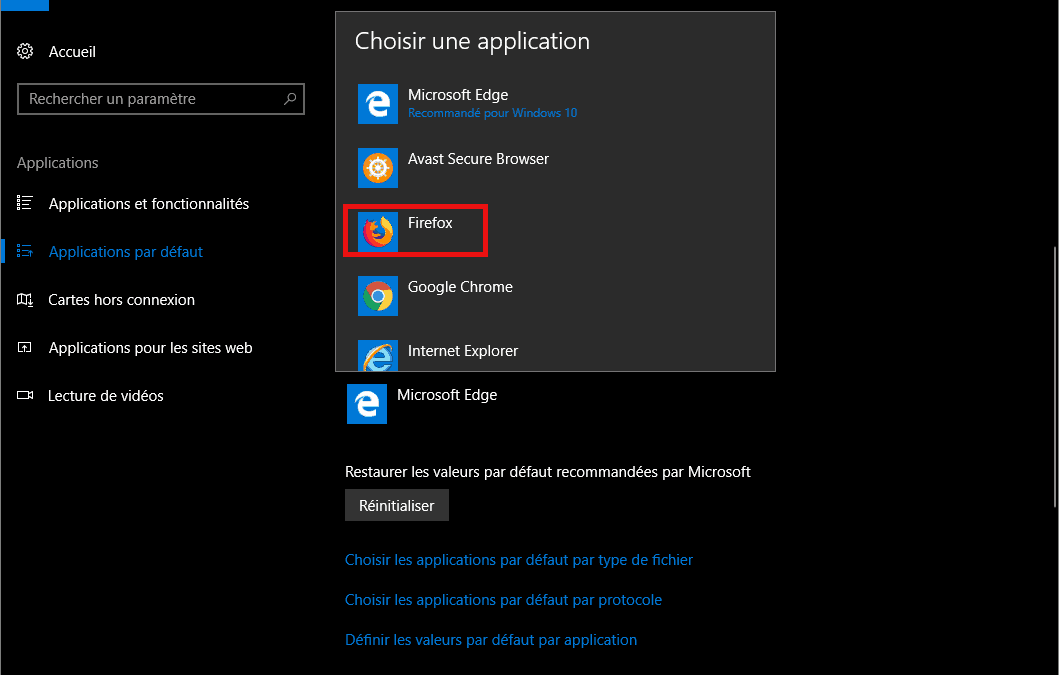Viewport: 1059px width, 675px height.
Task: Select the Google Chrome icon
Action: [377, 296]
